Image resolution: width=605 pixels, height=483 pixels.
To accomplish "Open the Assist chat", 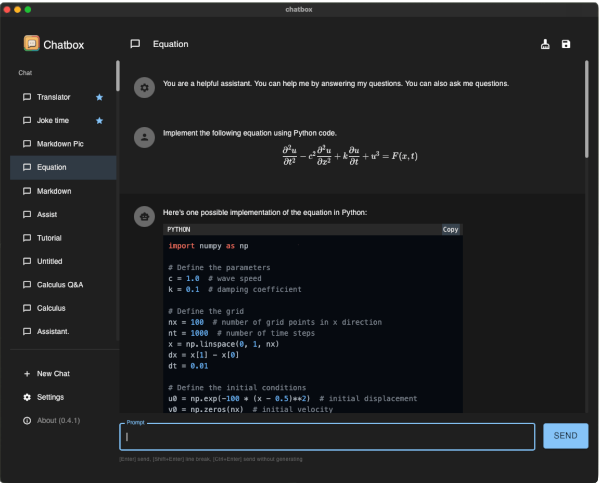I will point(63,215).
